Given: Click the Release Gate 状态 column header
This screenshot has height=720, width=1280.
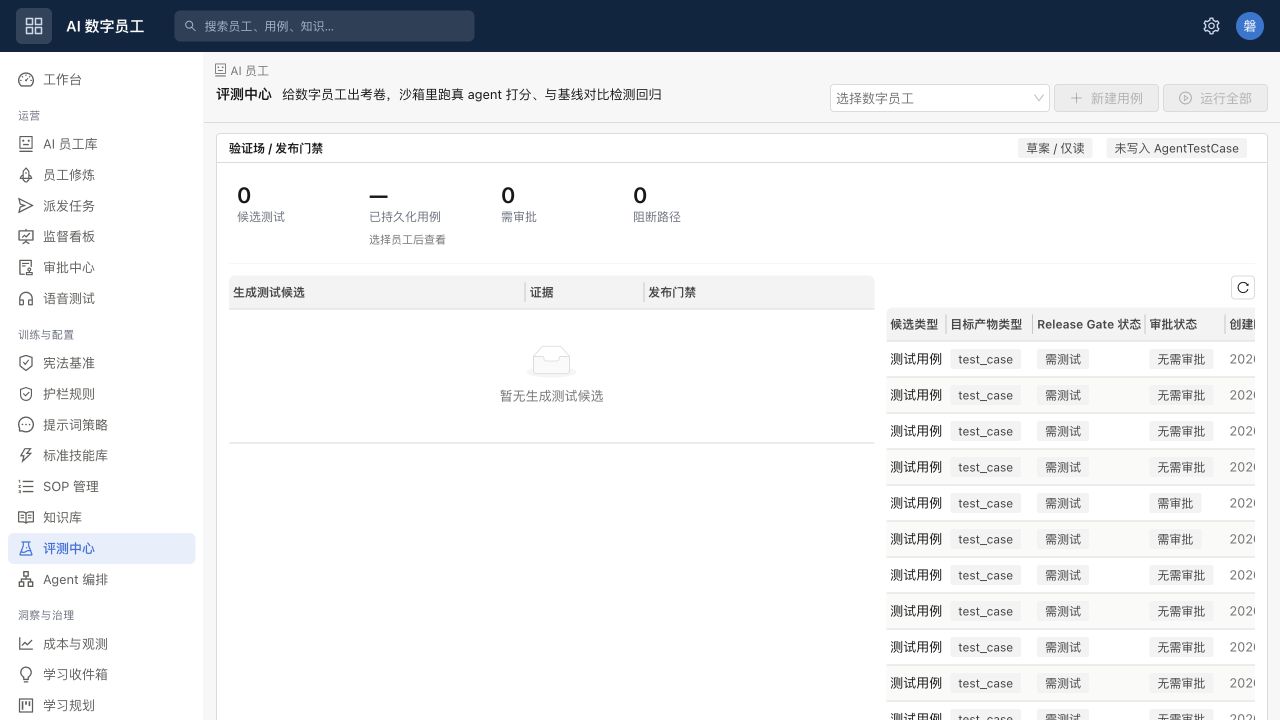Looking at the screenshot, I should point(1089,324).
